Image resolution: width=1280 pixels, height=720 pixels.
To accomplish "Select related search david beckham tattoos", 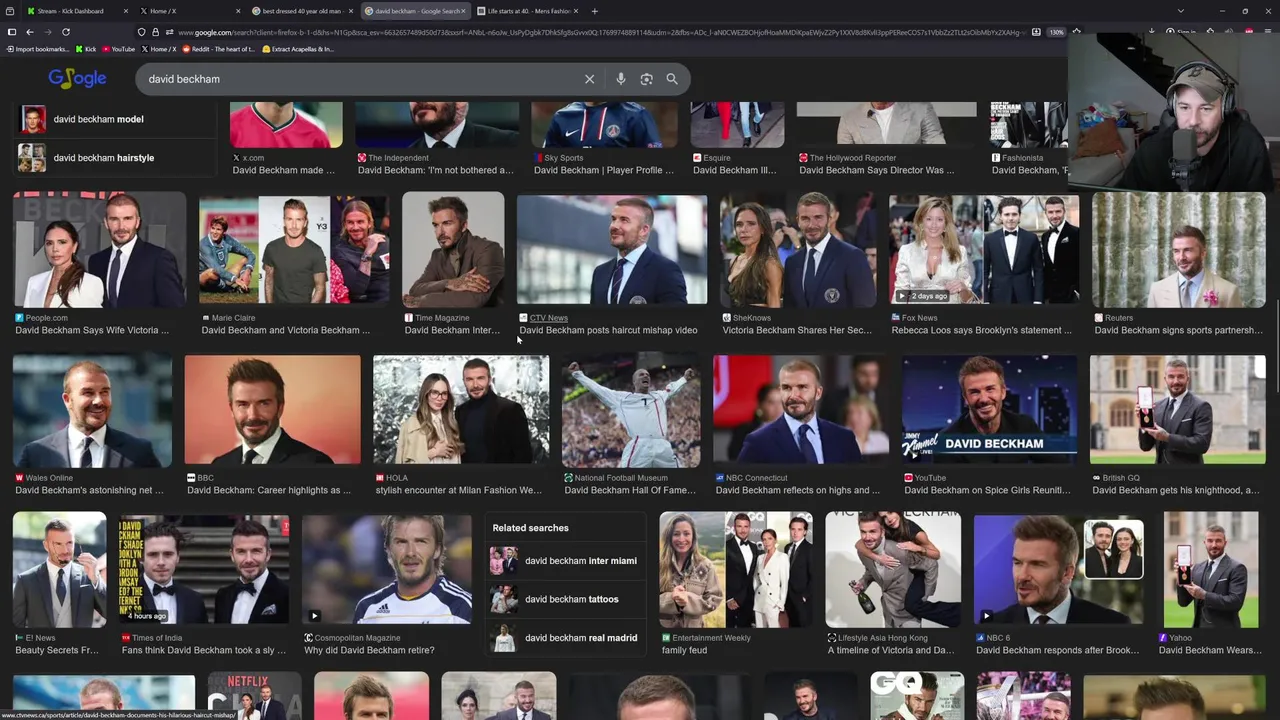I will click(x=565, y=599).
